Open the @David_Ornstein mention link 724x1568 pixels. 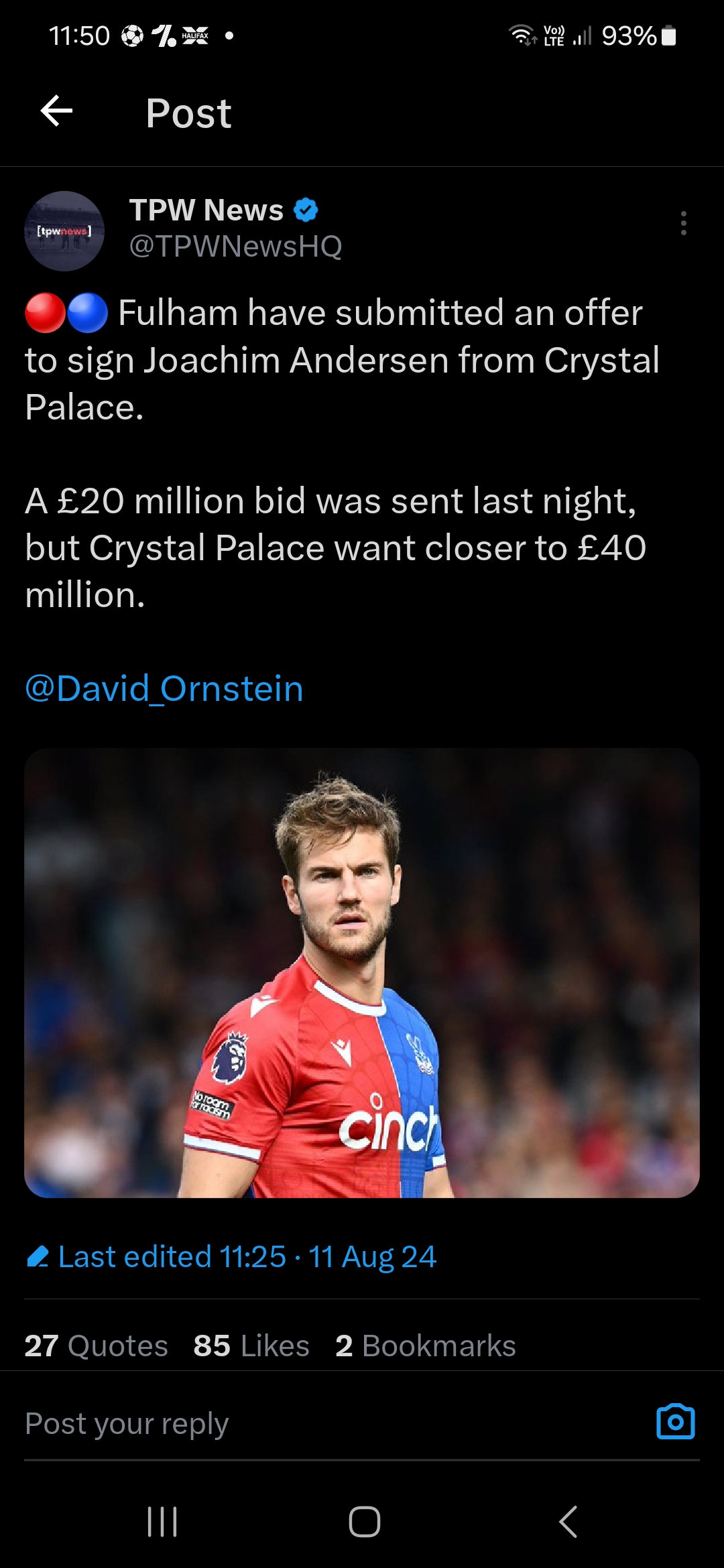point(164,688)
